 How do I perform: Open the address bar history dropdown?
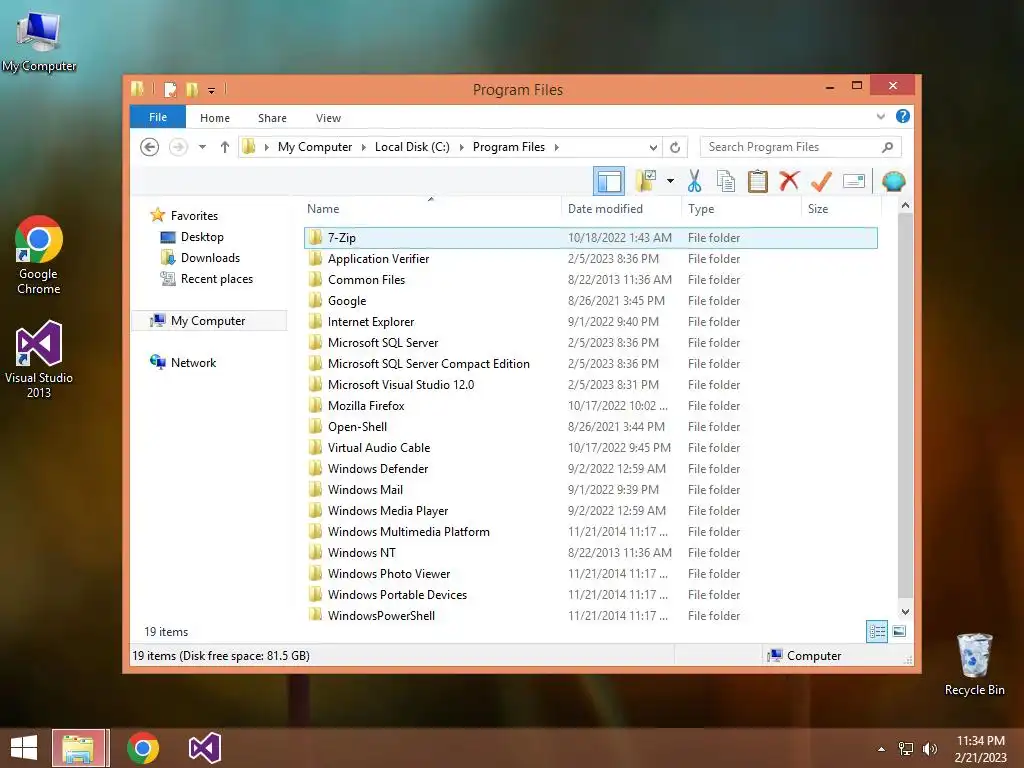653,147
